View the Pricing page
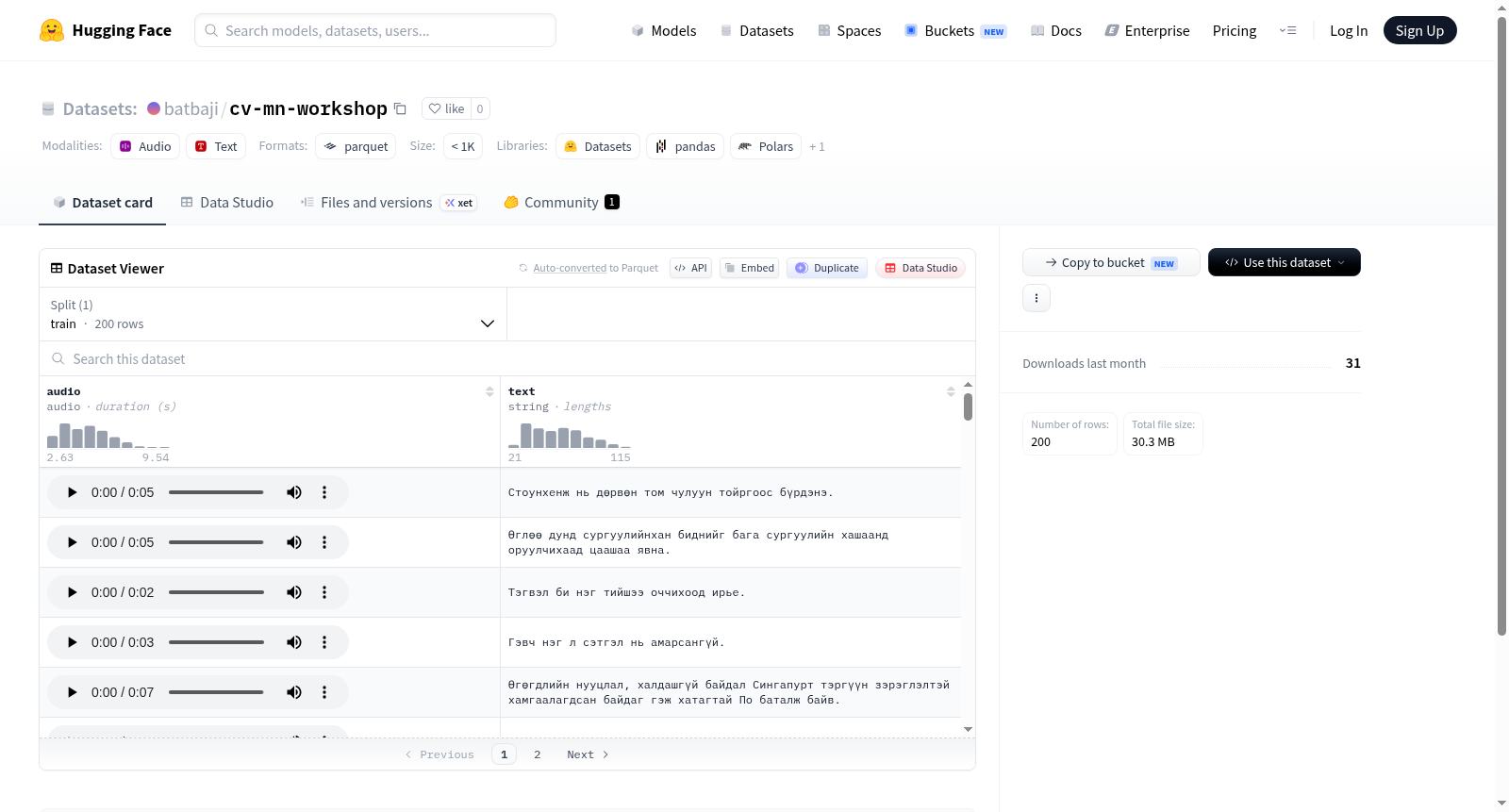Screen dimensions: 1509x812 pos(1235,30)
